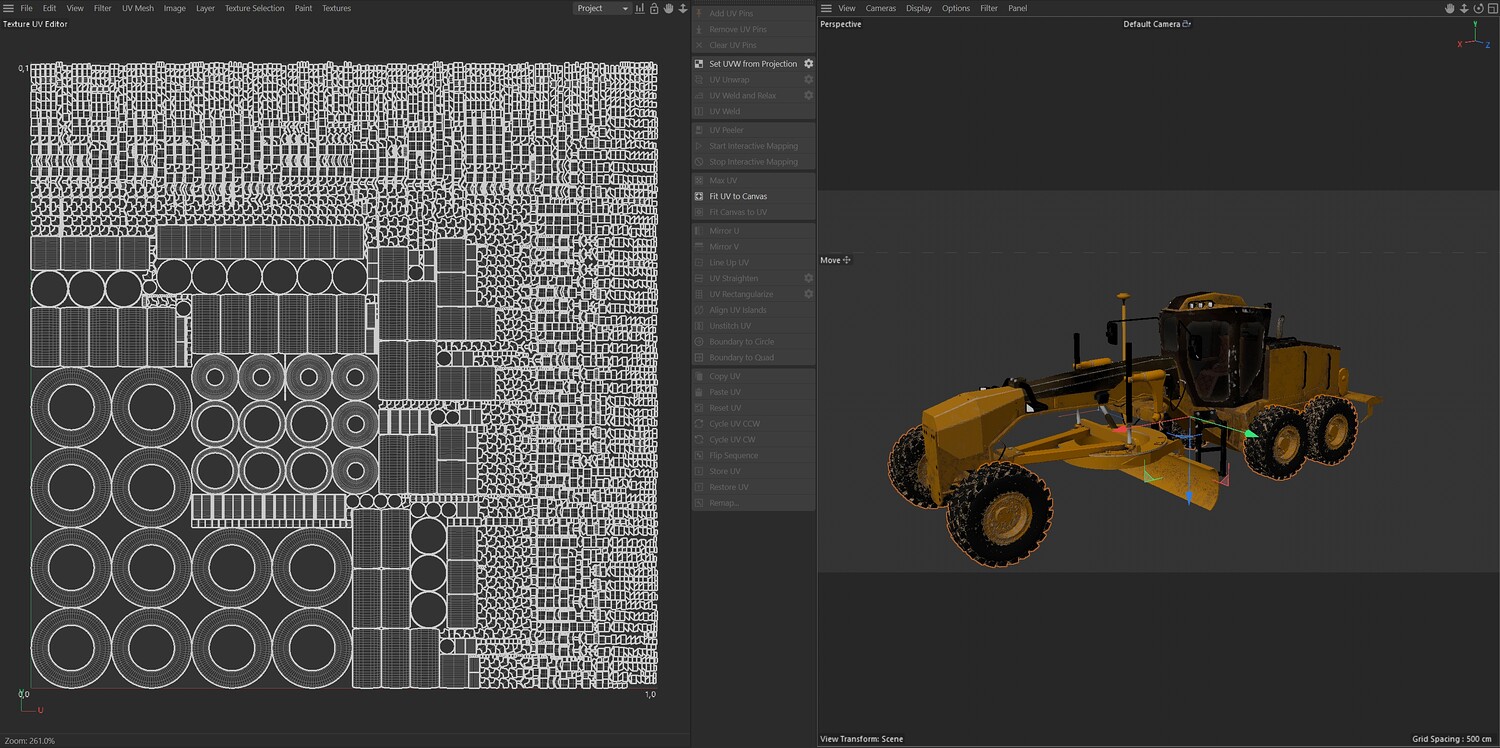Open UV Straighten settings gear
This screenshot has height=748, width=1500.
pos(809,278)
